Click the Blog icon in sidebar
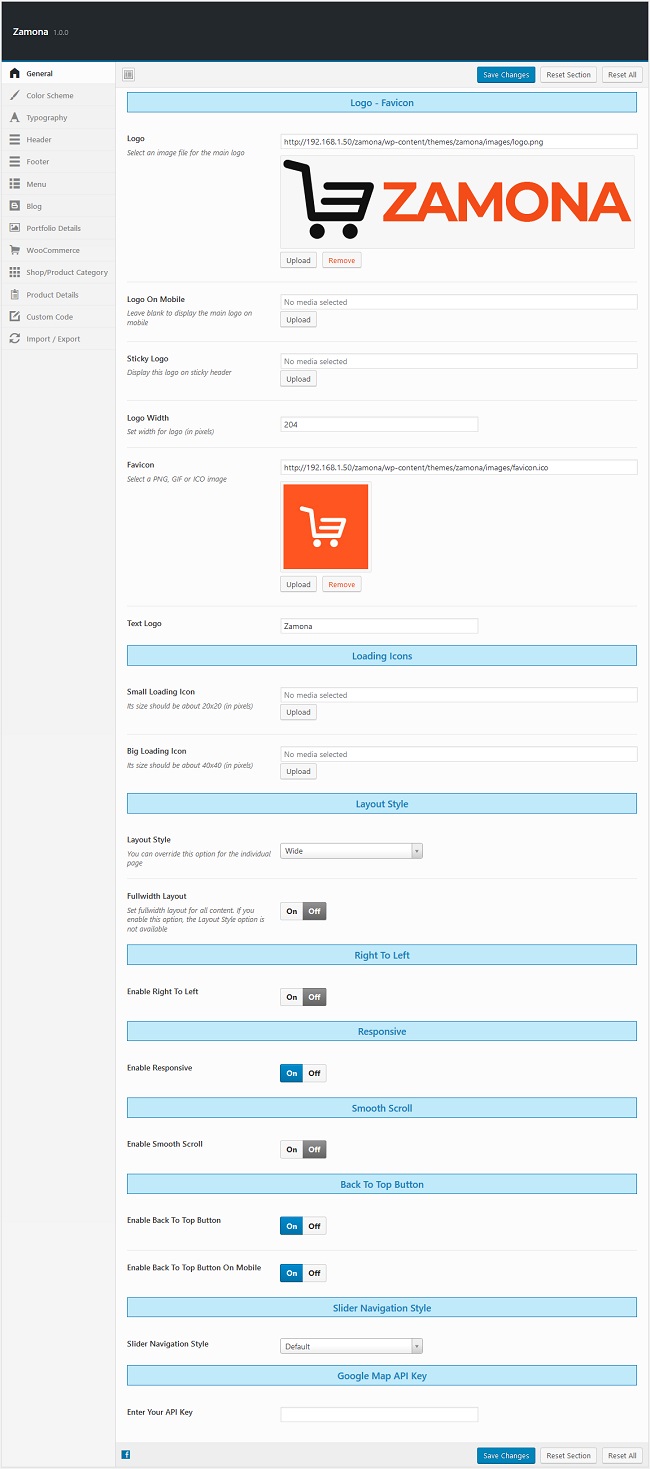This screenshot has height=1469, width=650. tap(14, 206)
